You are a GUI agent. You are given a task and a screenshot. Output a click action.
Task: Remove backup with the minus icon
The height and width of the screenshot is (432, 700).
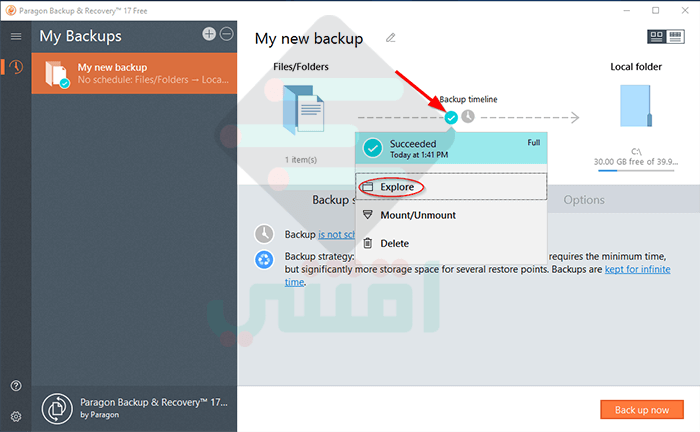[x=227, y=34]
